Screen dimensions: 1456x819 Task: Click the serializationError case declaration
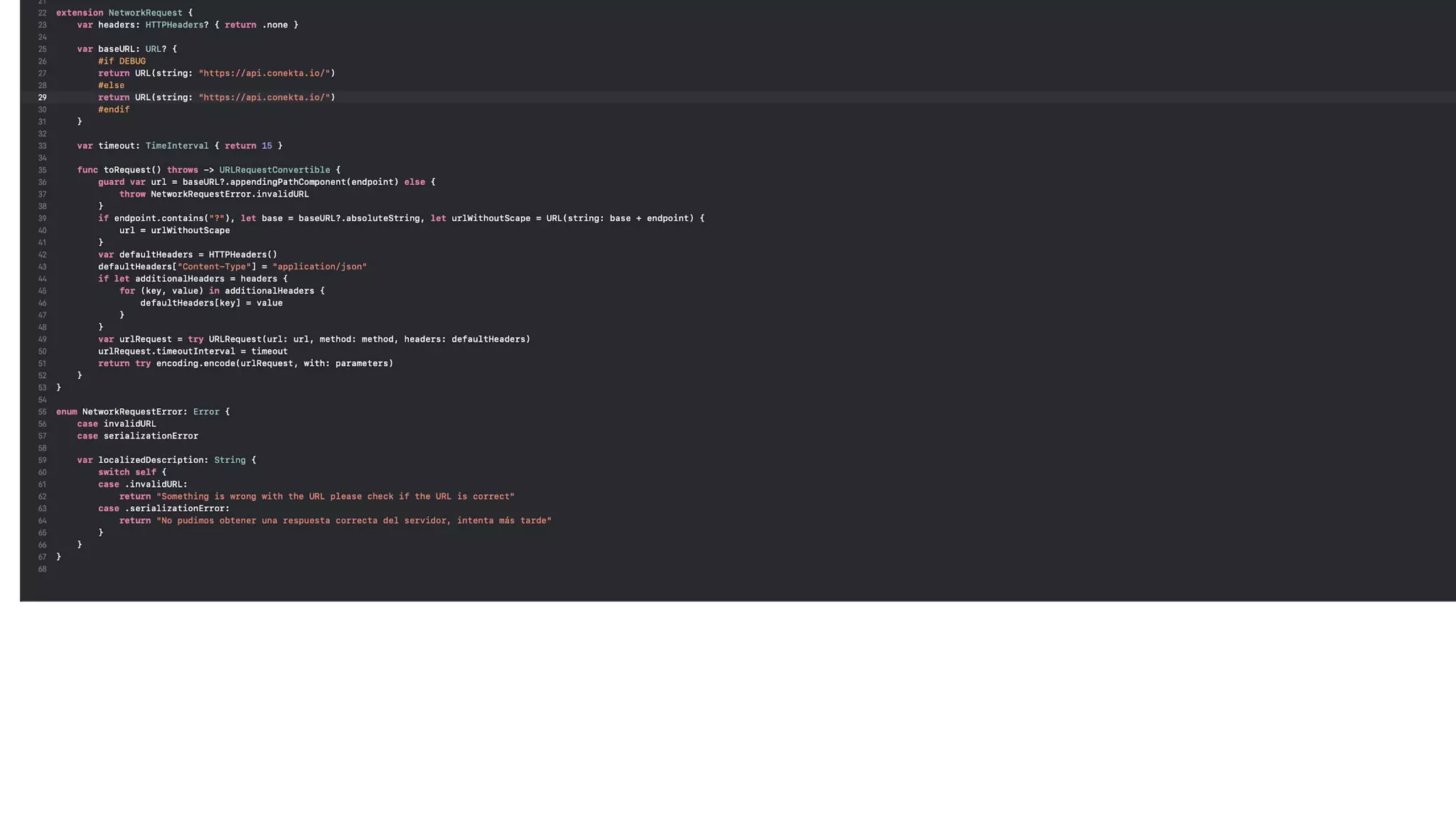tap(150, 436)
